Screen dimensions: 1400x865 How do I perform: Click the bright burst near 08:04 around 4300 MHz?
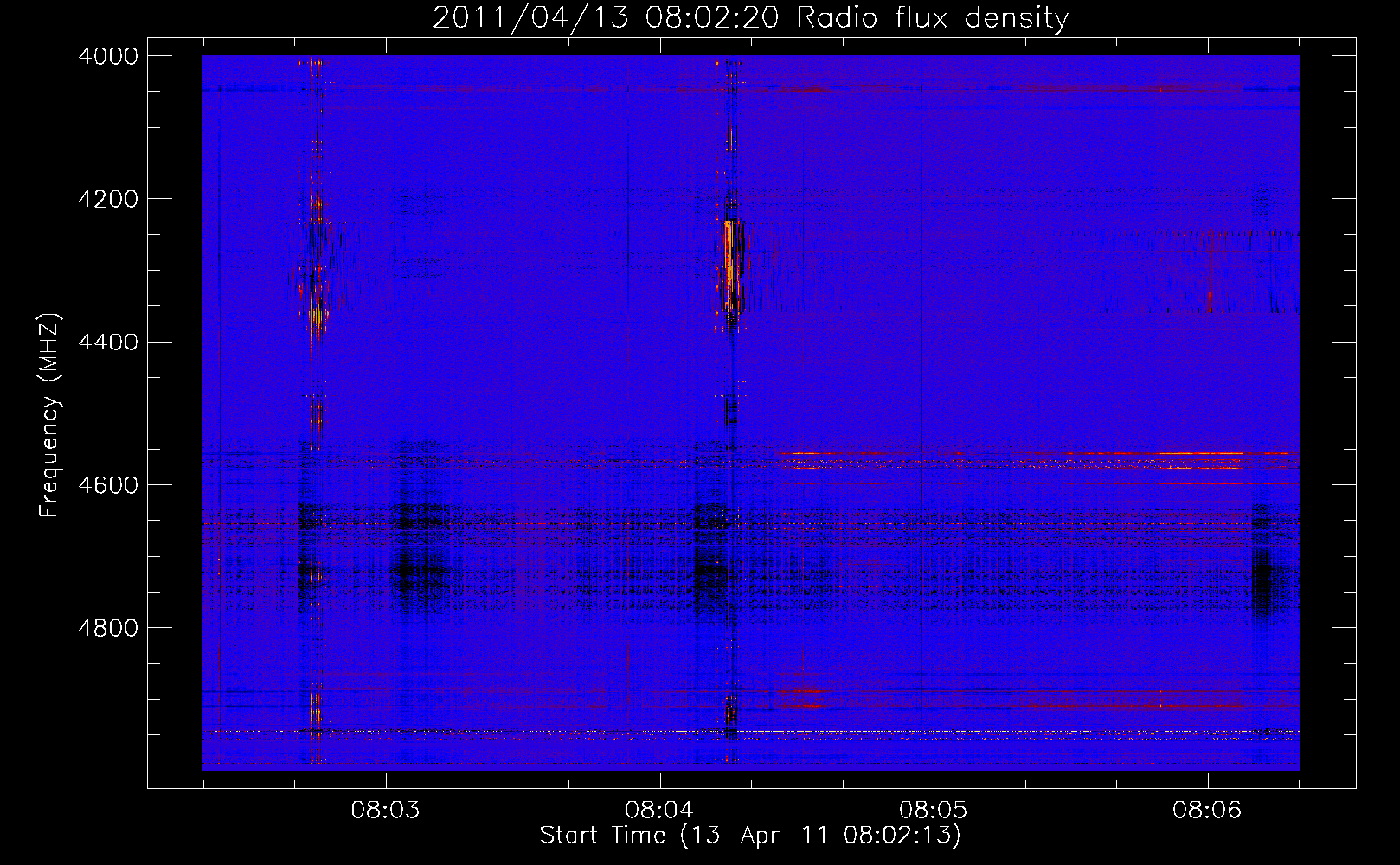coord(731,266)
